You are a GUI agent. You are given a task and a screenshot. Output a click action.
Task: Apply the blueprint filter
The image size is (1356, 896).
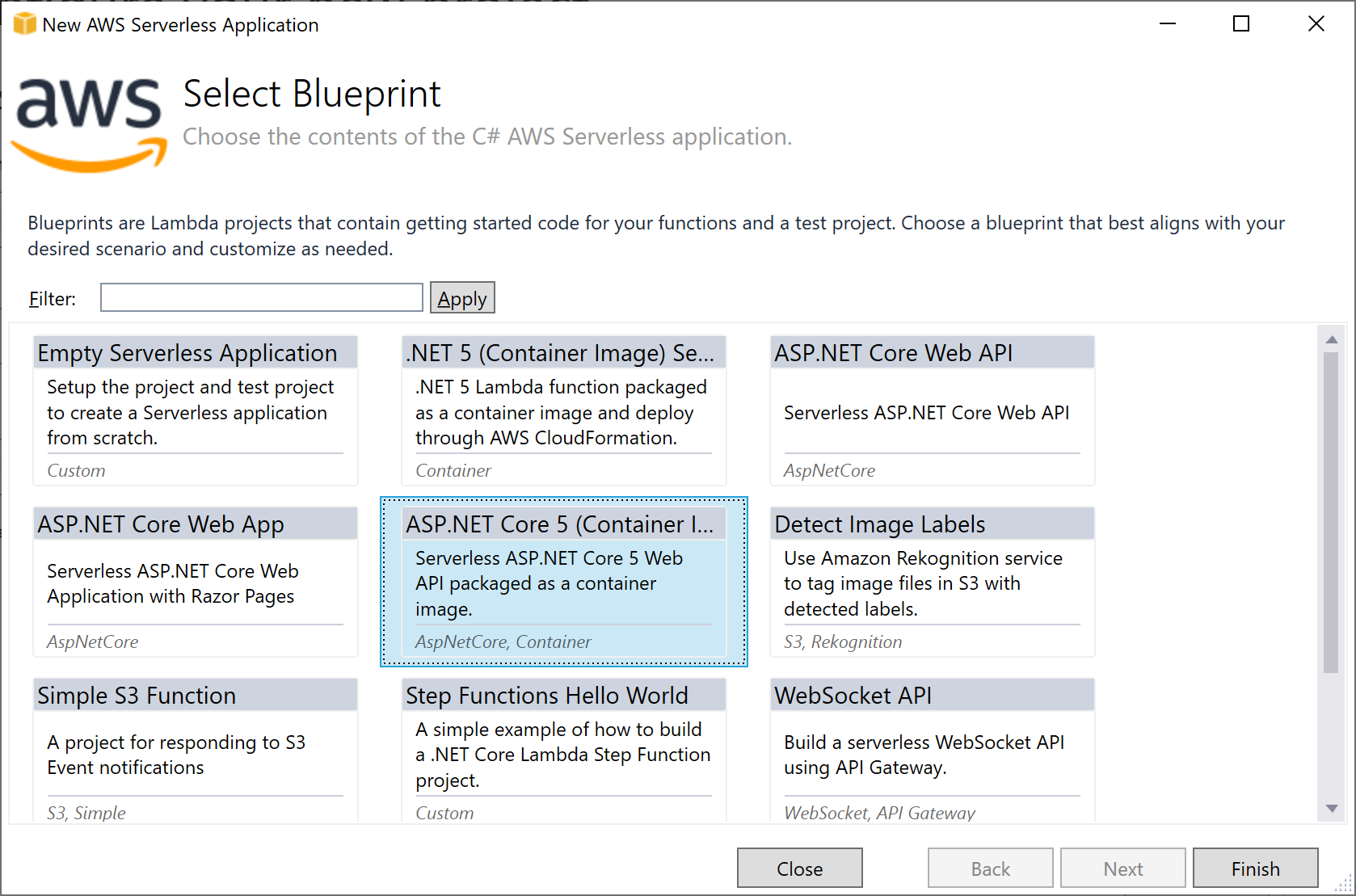[462, 297]
